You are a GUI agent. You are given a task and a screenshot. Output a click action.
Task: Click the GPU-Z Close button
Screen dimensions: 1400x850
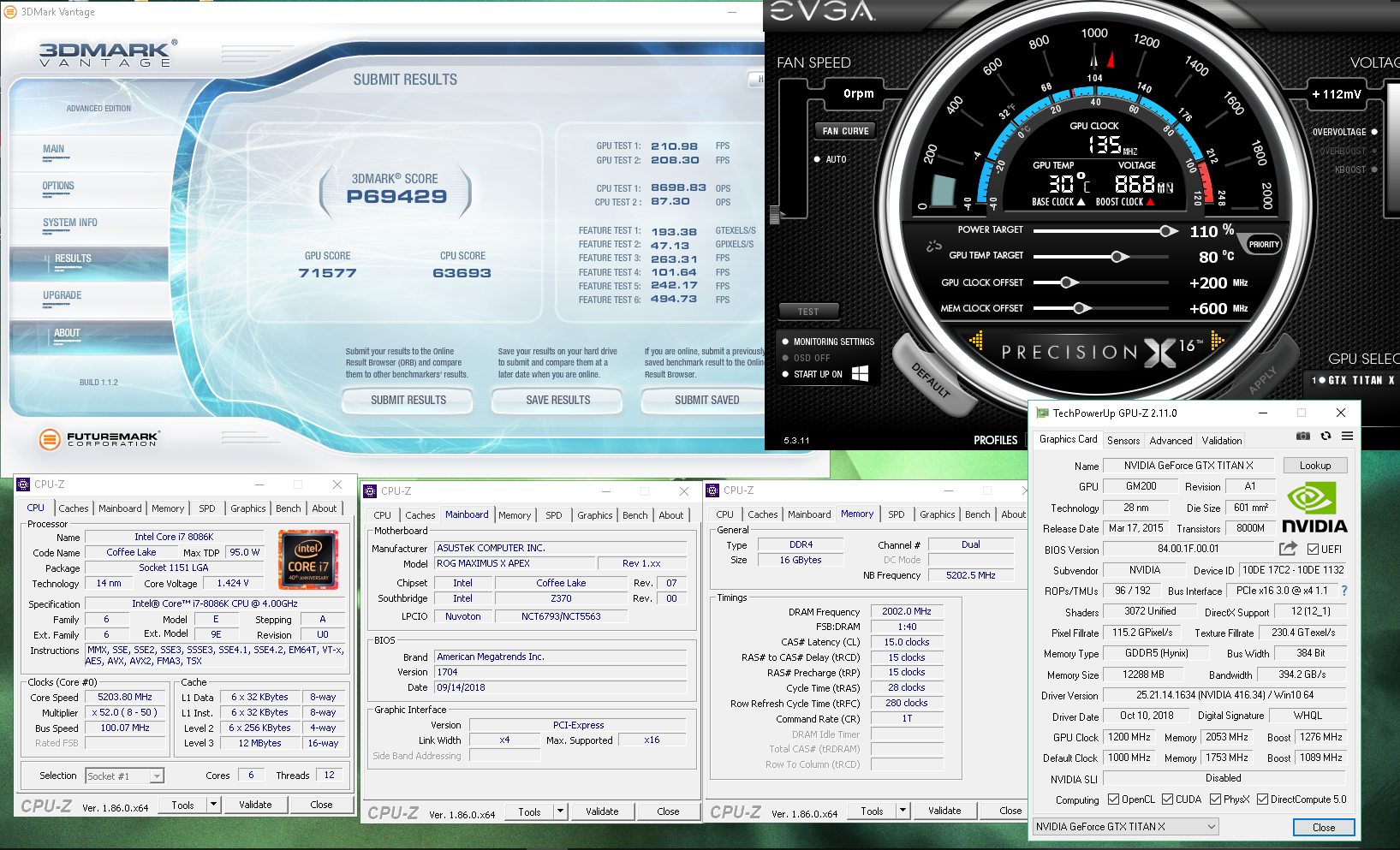1324,828
